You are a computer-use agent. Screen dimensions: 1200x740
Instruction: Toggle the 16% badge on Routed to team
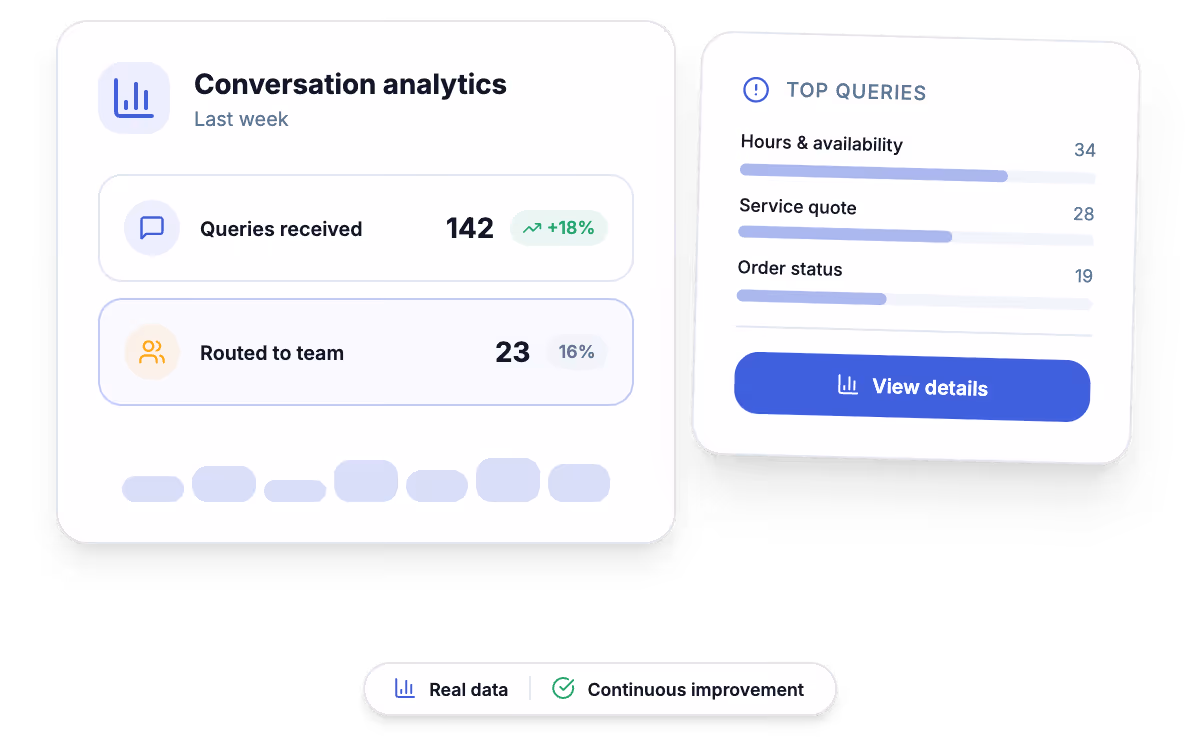click(577, 352)
